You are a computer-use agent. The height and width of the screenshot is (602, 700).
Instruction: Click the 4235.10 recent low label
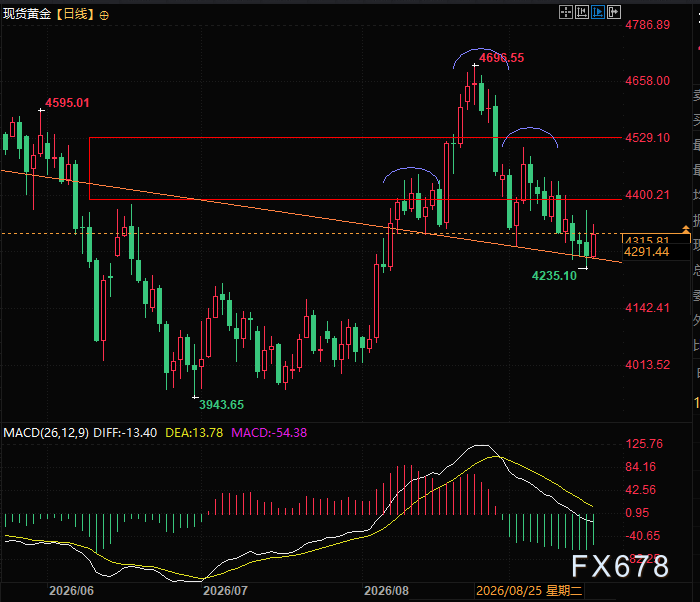554,276
